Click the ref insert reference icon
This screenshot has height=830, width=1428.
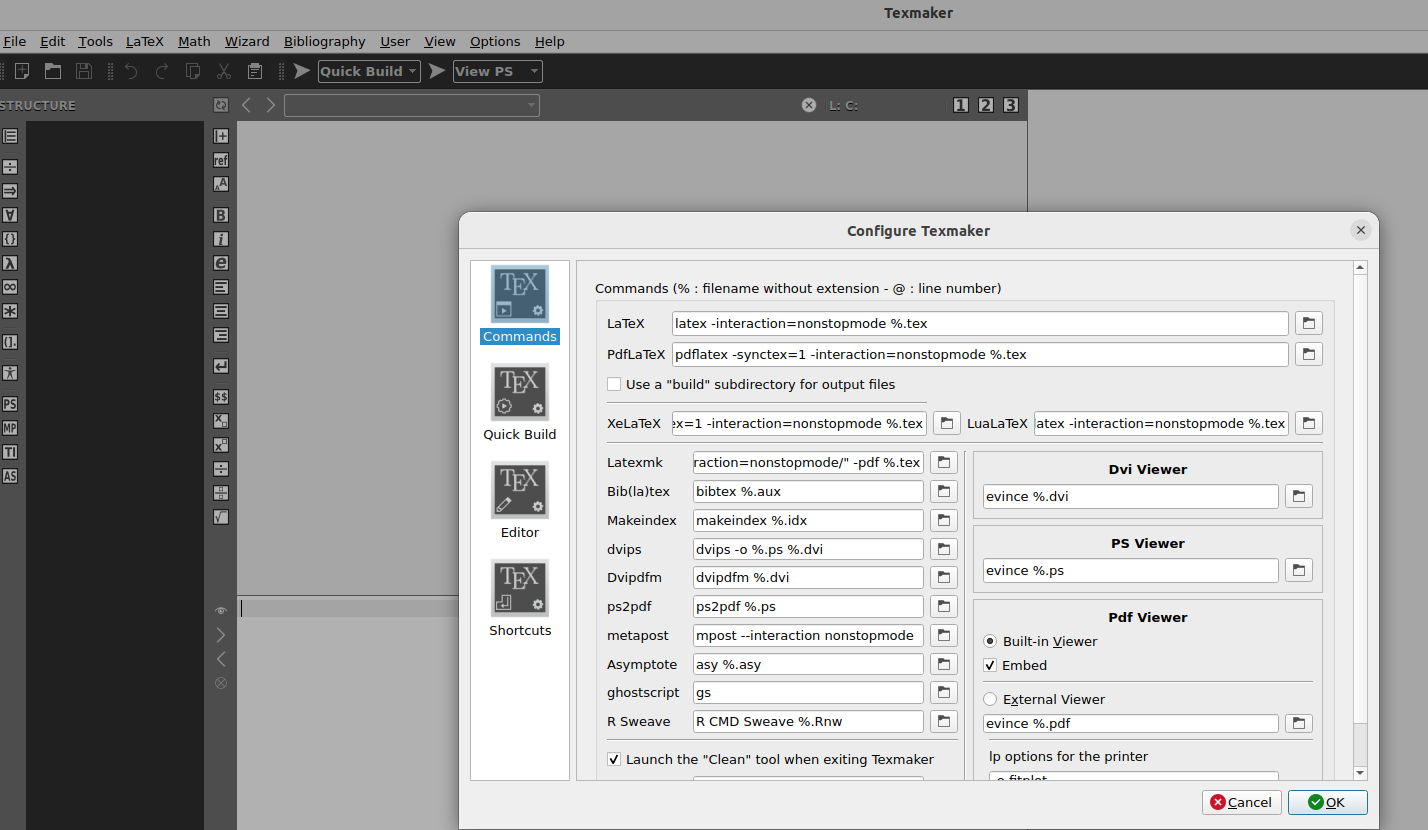click(221, 160)
